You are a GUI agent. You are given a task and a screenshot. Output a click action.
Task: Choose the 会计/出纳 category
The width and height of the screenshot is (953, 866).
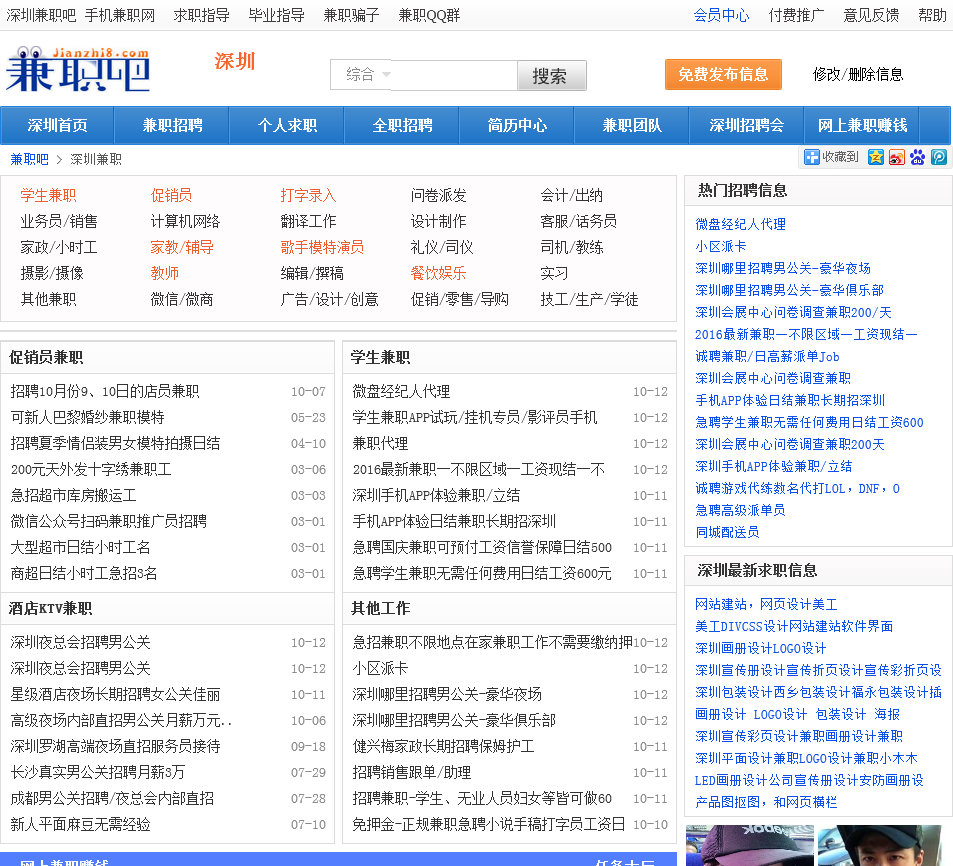[x=571, y=195]
